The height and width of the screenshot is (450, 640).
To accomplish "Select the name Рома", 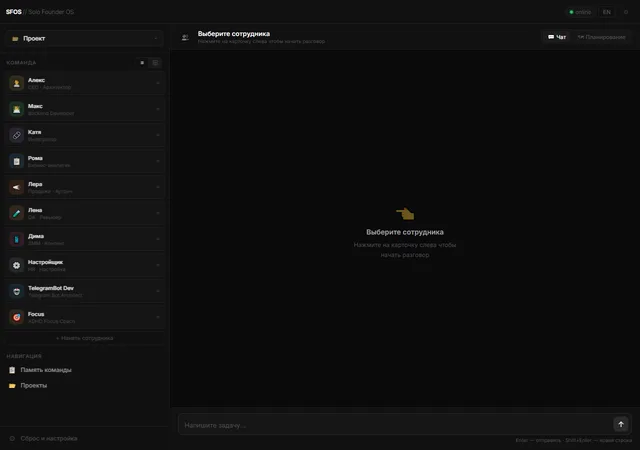I will click(35, 158).
